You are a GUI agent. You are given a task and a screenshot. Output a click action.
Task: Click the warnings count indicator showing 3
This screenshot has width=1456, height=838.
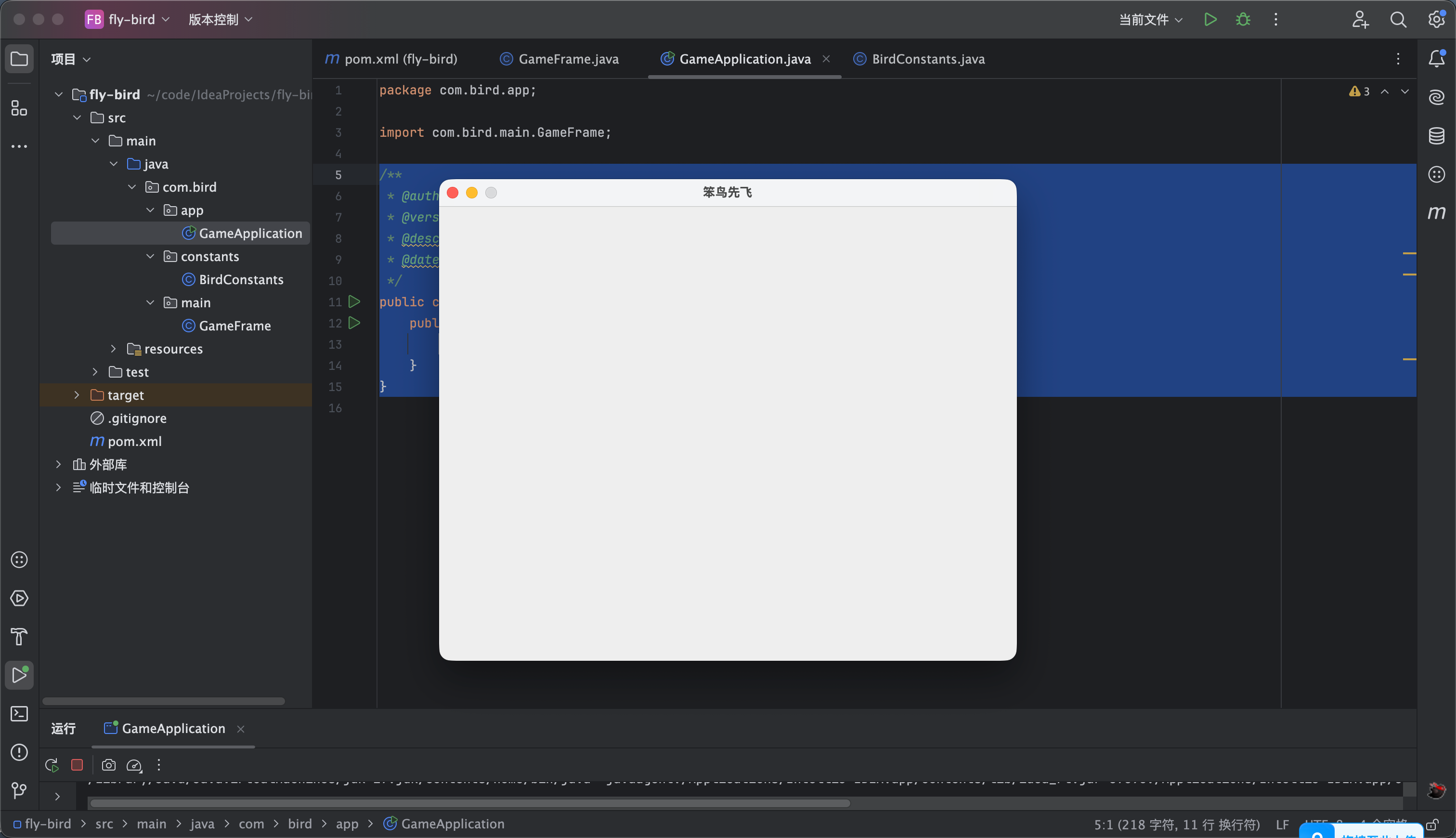click(1359, 92)
